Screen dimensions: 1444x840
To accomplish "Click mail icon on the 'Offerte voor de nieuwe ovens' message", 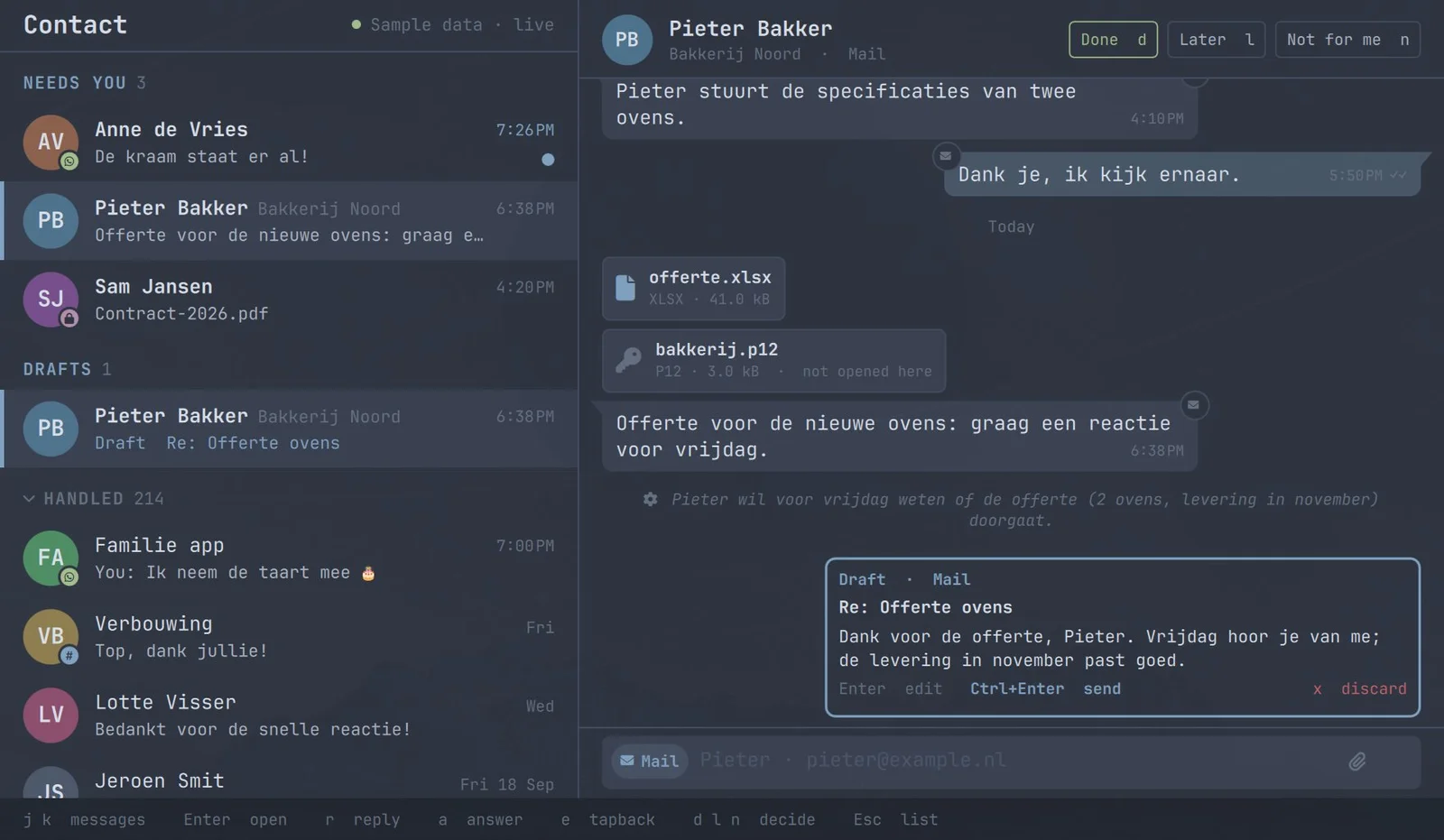I will tap(1193, 405).
